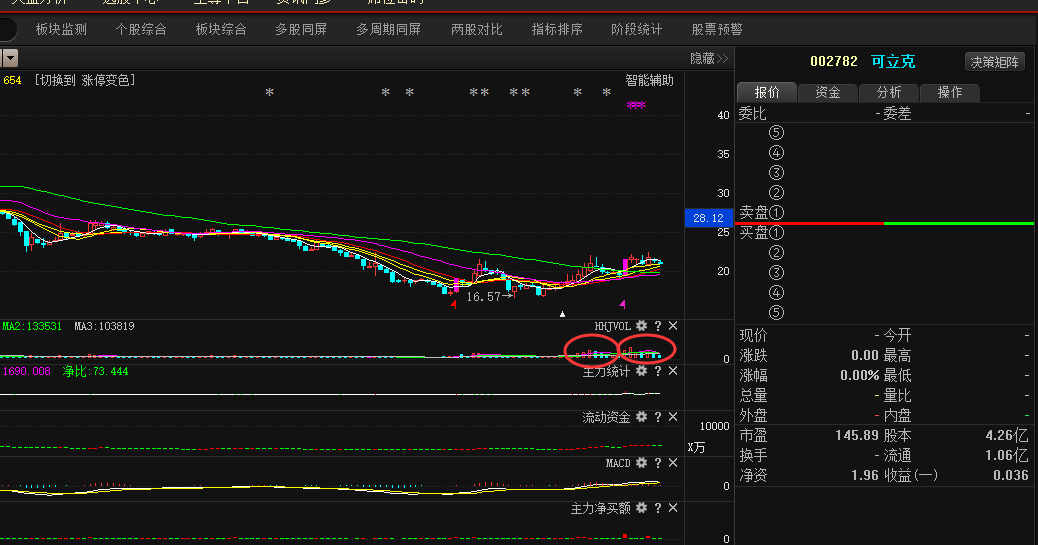The height and width of the screenshot is (545, 1038).
Task: Open settings gear for HHJVOL indicator
Action: (x=642, y=326)
